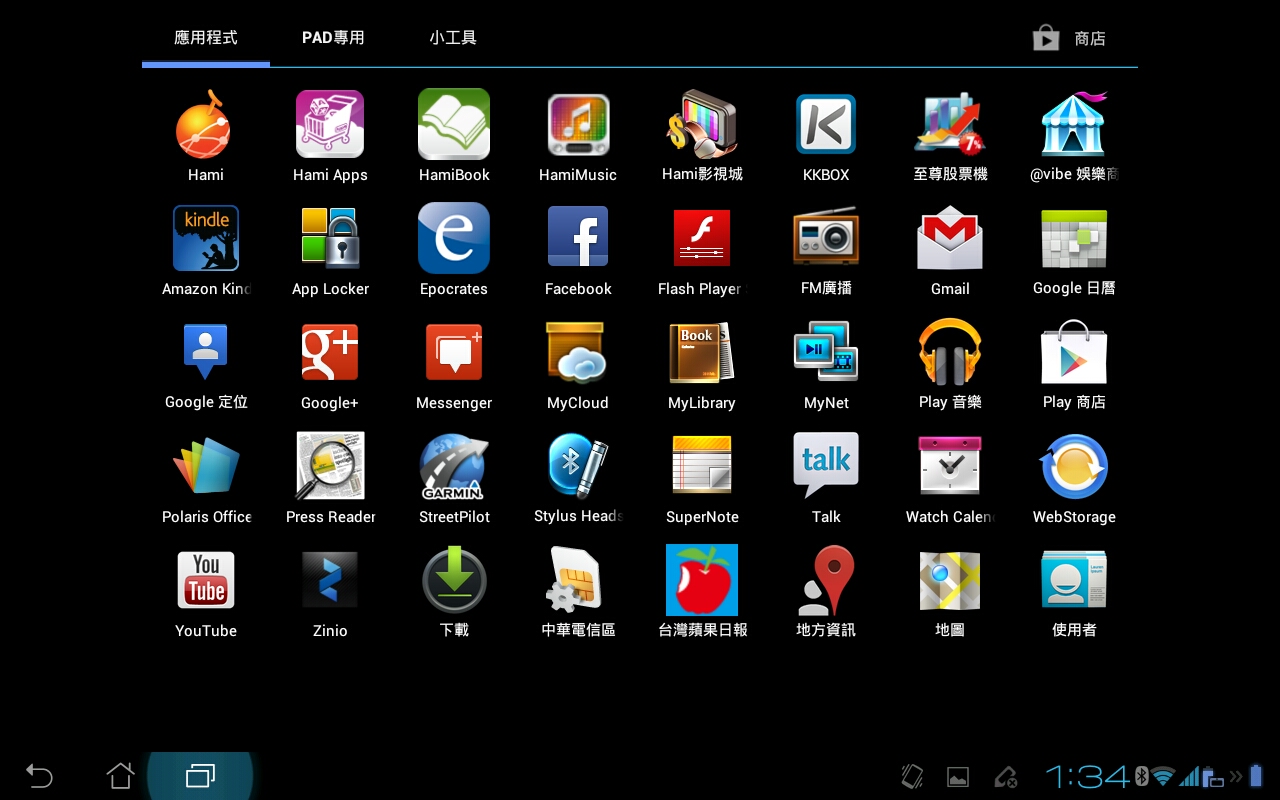
Task: Open 至尊股票機 stock app
Action: 950,124
